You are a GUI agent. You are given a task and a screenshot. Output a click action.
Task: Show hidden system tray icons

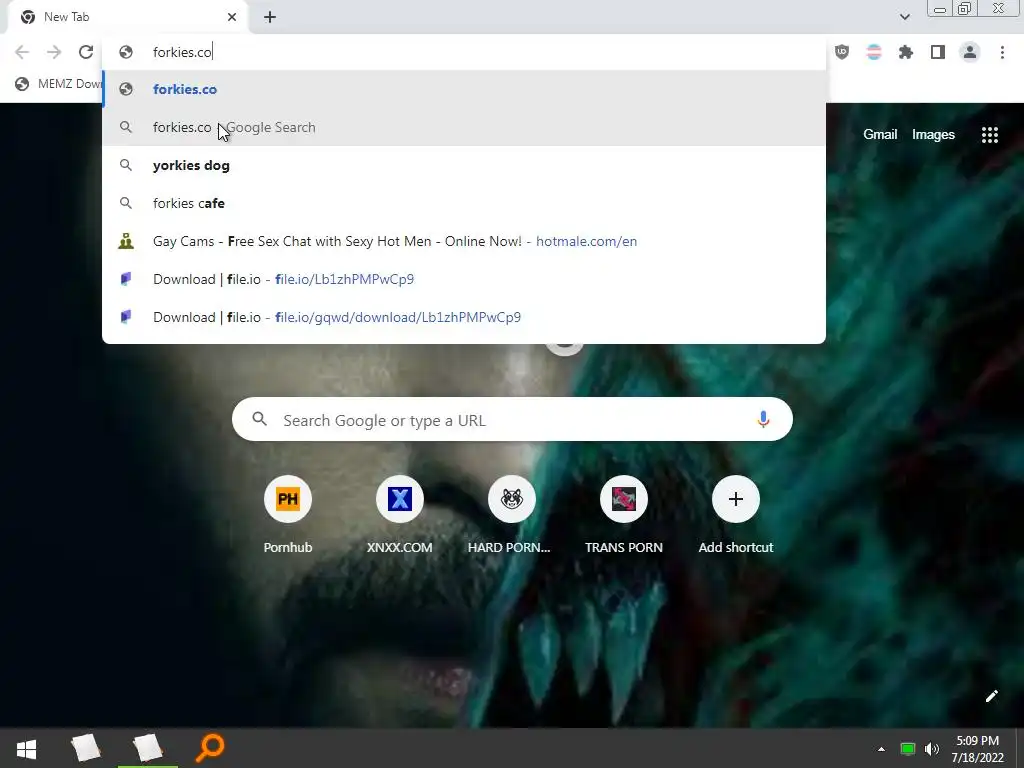(881, 749)
